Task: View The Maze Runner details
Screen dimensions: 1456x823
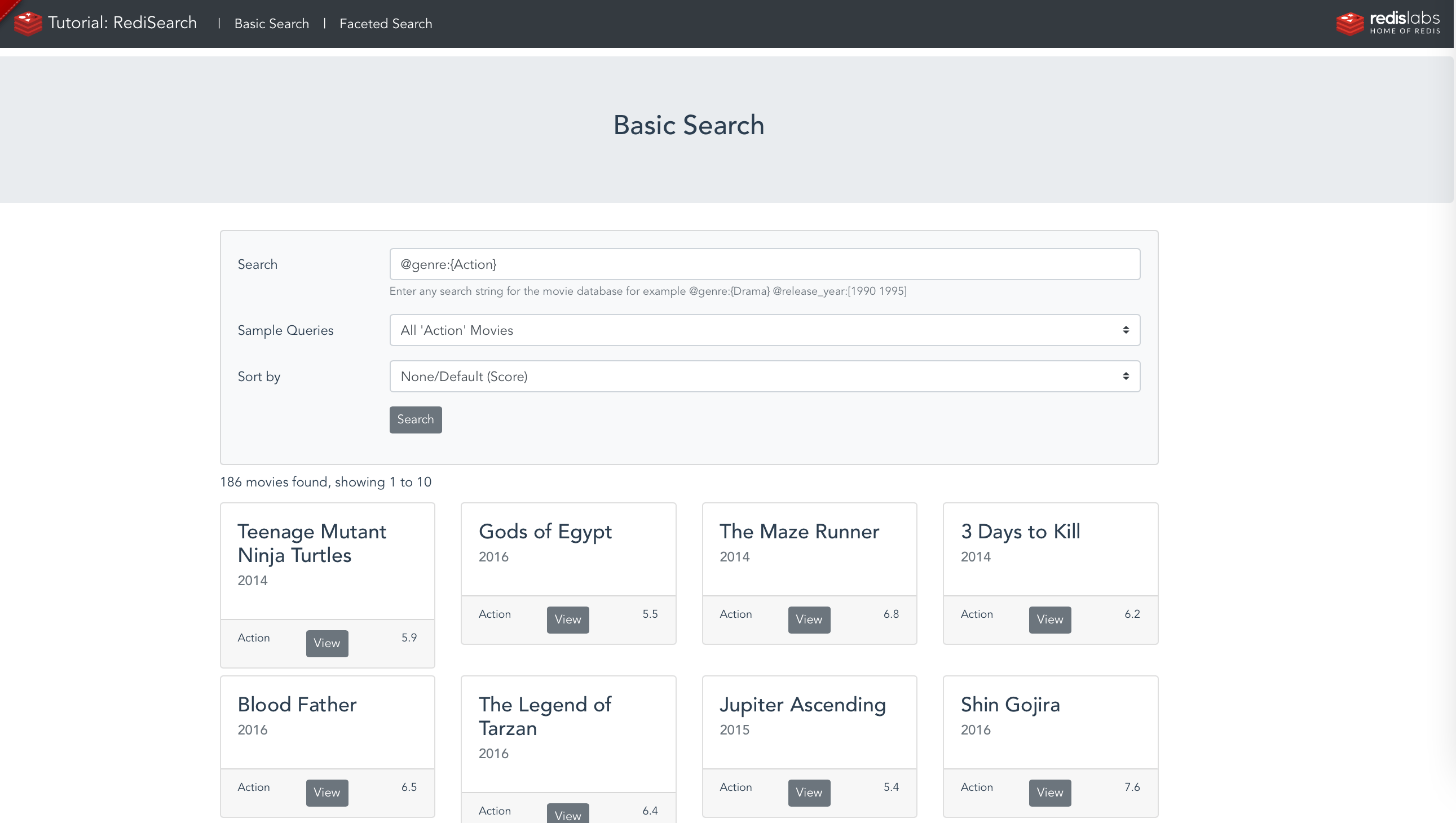Action: [809, 620]
